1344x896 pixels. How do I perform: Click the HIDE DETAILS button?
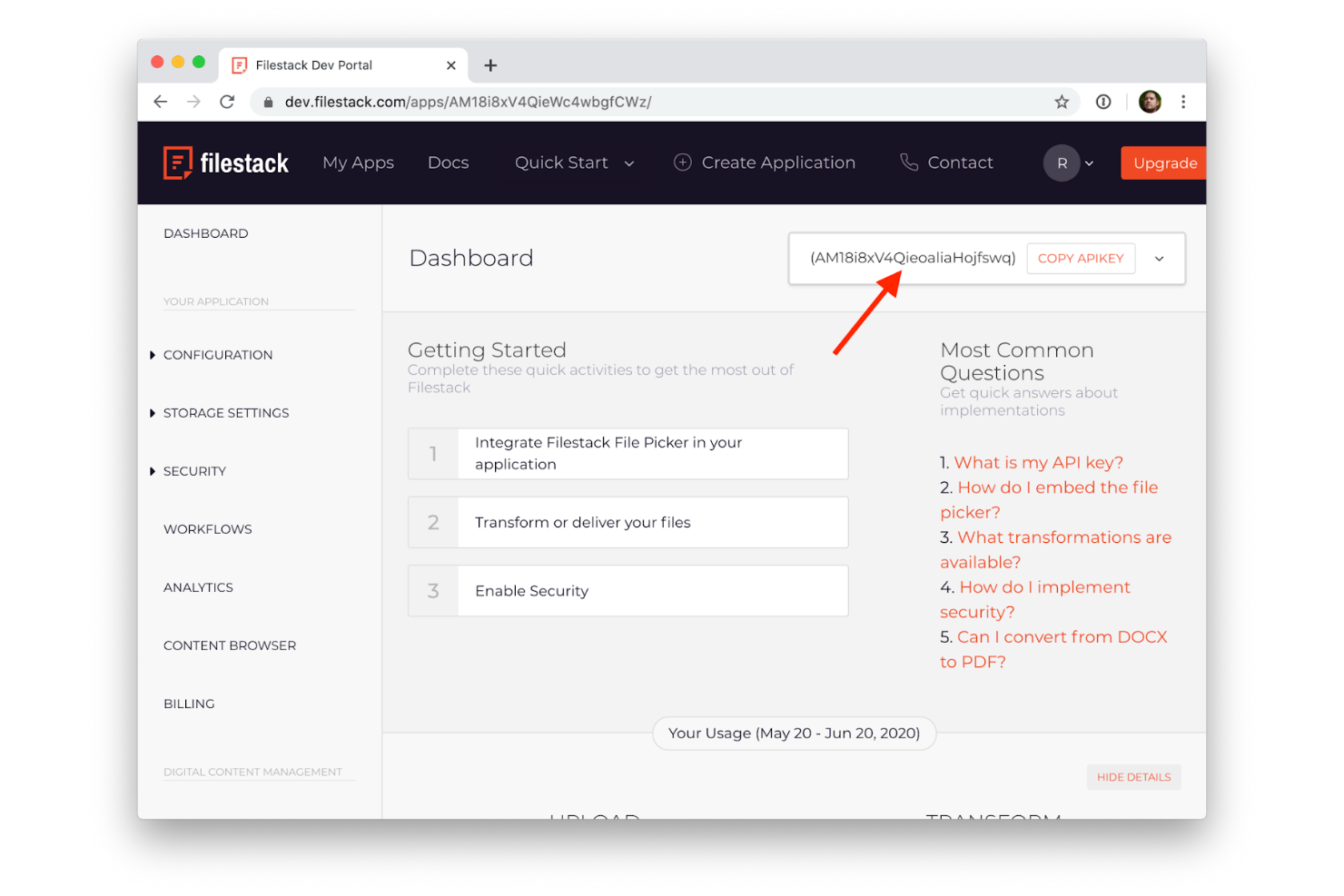tap(1133, 777)
